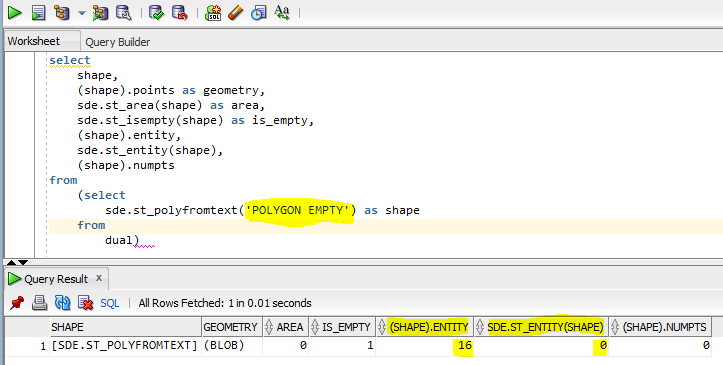Select the [SDE.ST_POLYFROMTEXT] cell
Screen dimensions: 723x365
pyautogui.click(x=125, y=345)
